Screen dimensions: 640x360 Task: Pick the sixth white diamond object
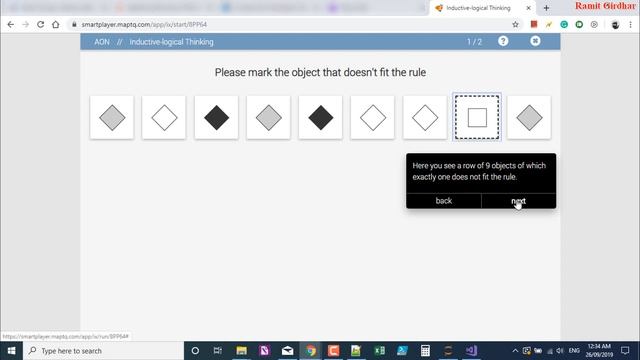tap(373, 118)
